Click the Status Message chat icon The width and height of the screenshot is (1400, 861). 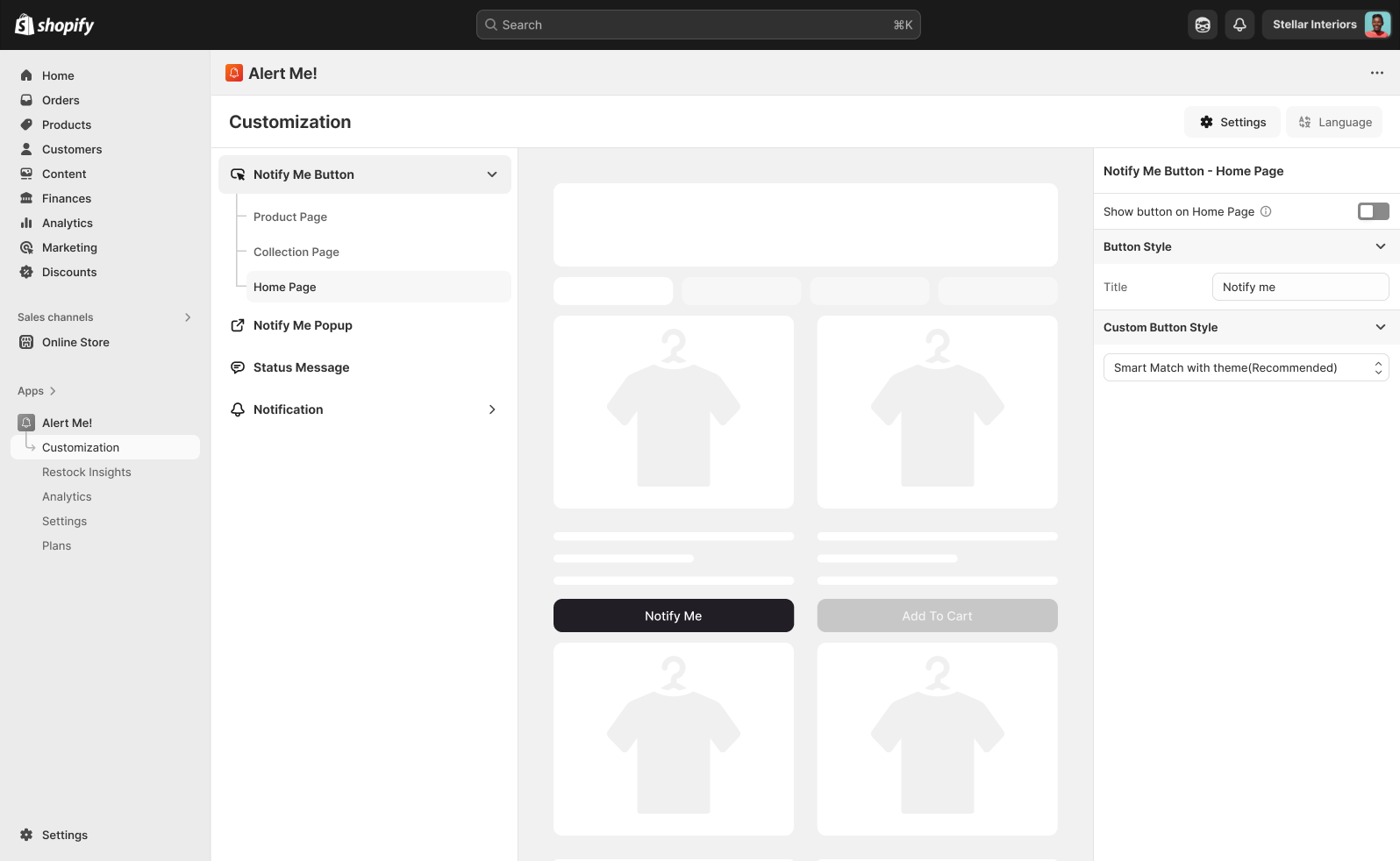pyautogui.click(x=238, y=367)
